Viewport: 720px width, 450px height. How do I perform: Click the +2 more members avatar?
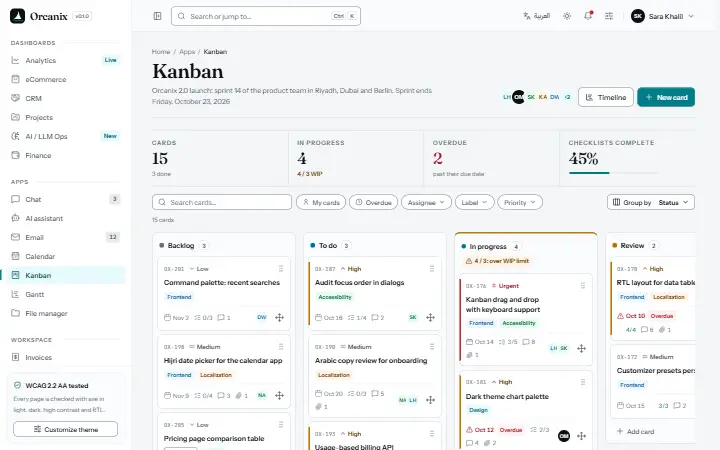[x=568, y=97]
